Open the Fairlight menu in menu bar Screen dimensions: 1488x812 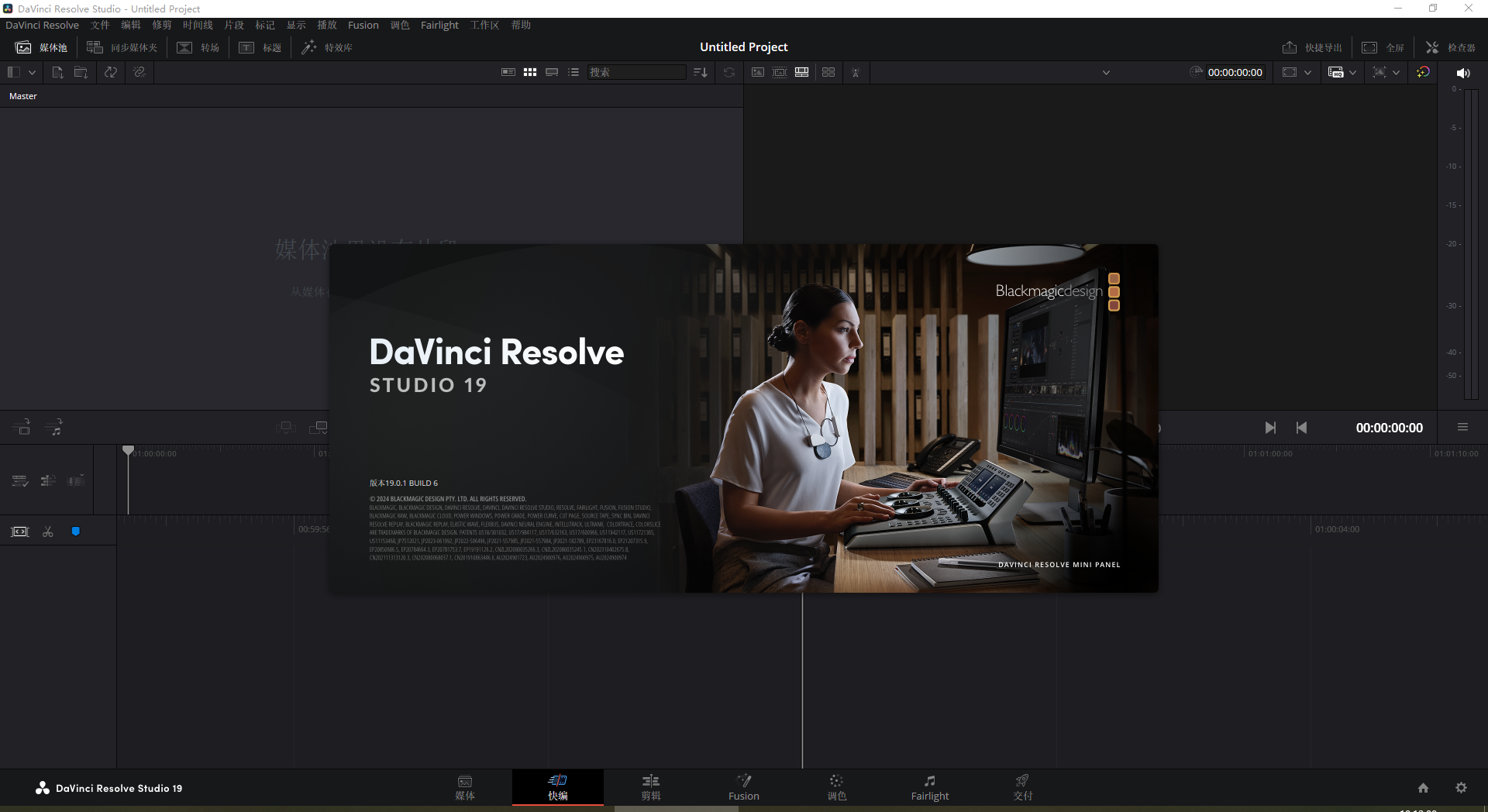coord(439,25)
